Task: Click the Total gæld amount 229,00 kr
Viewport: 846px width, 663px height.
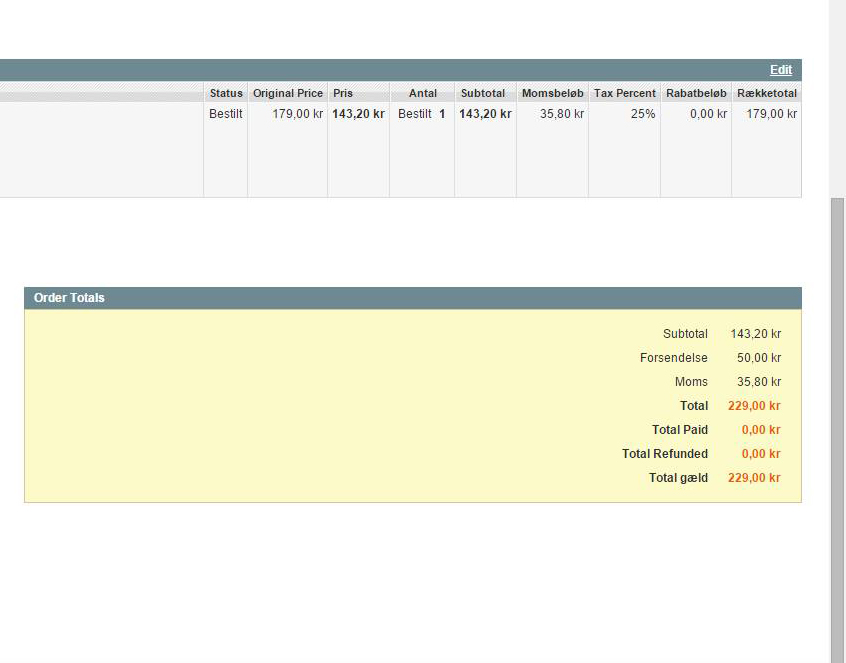Action: (754, 478)
